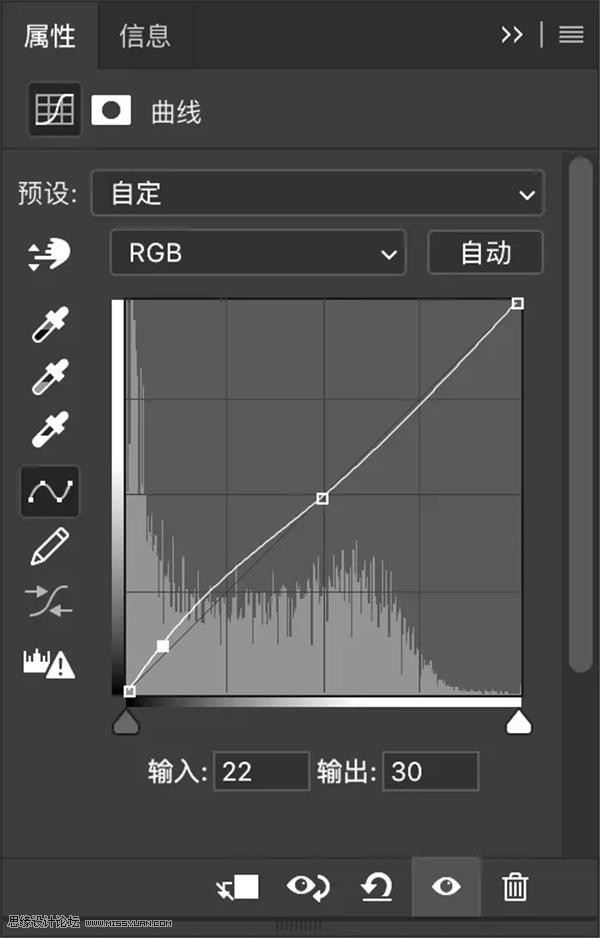The image size is (600, 938).
Task: Click the 输入 input field showing 22
Action: (x=262, y=771)
